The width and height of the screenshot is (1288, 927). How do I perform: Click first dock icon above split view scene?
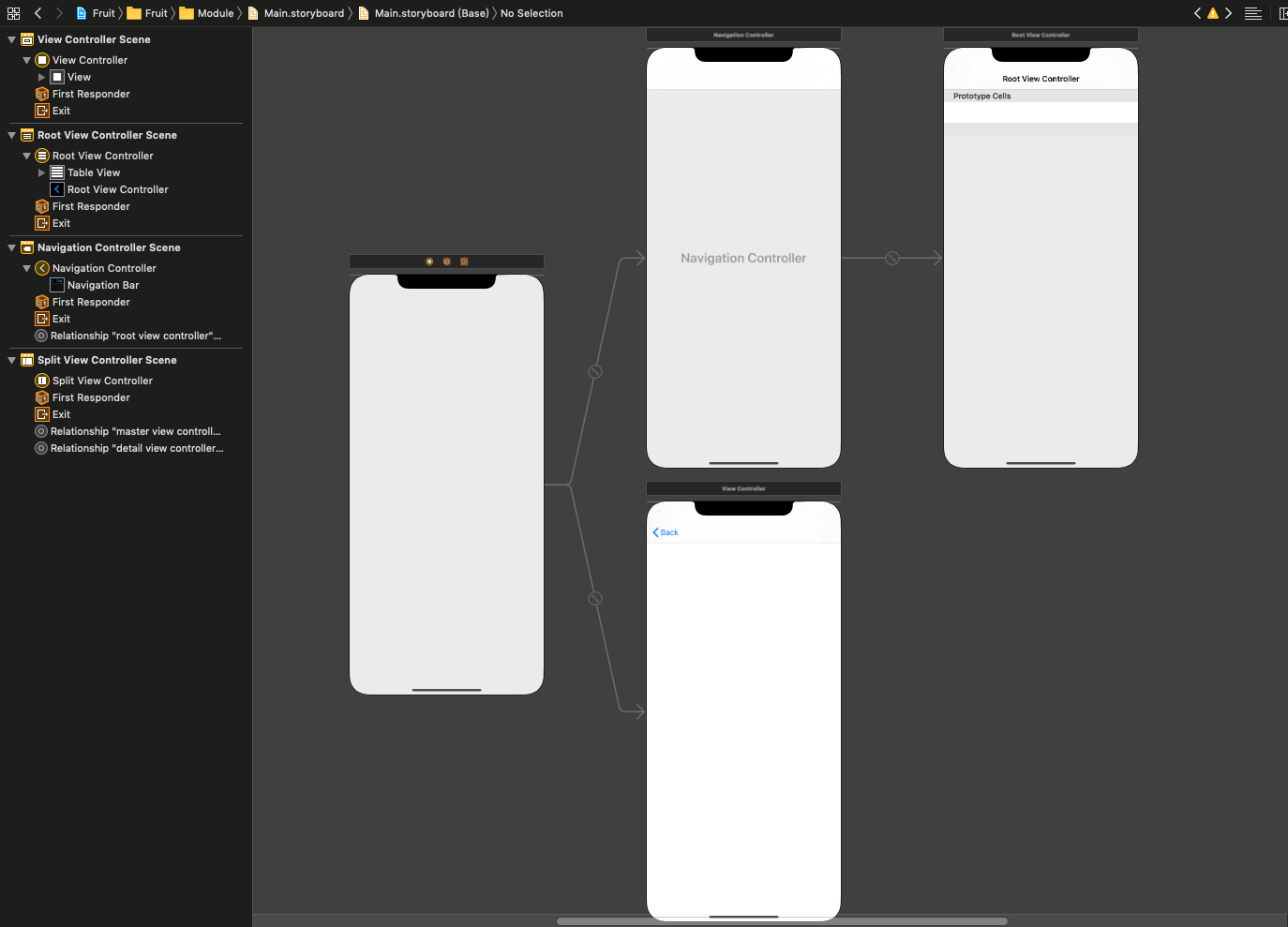coord(429,262)
